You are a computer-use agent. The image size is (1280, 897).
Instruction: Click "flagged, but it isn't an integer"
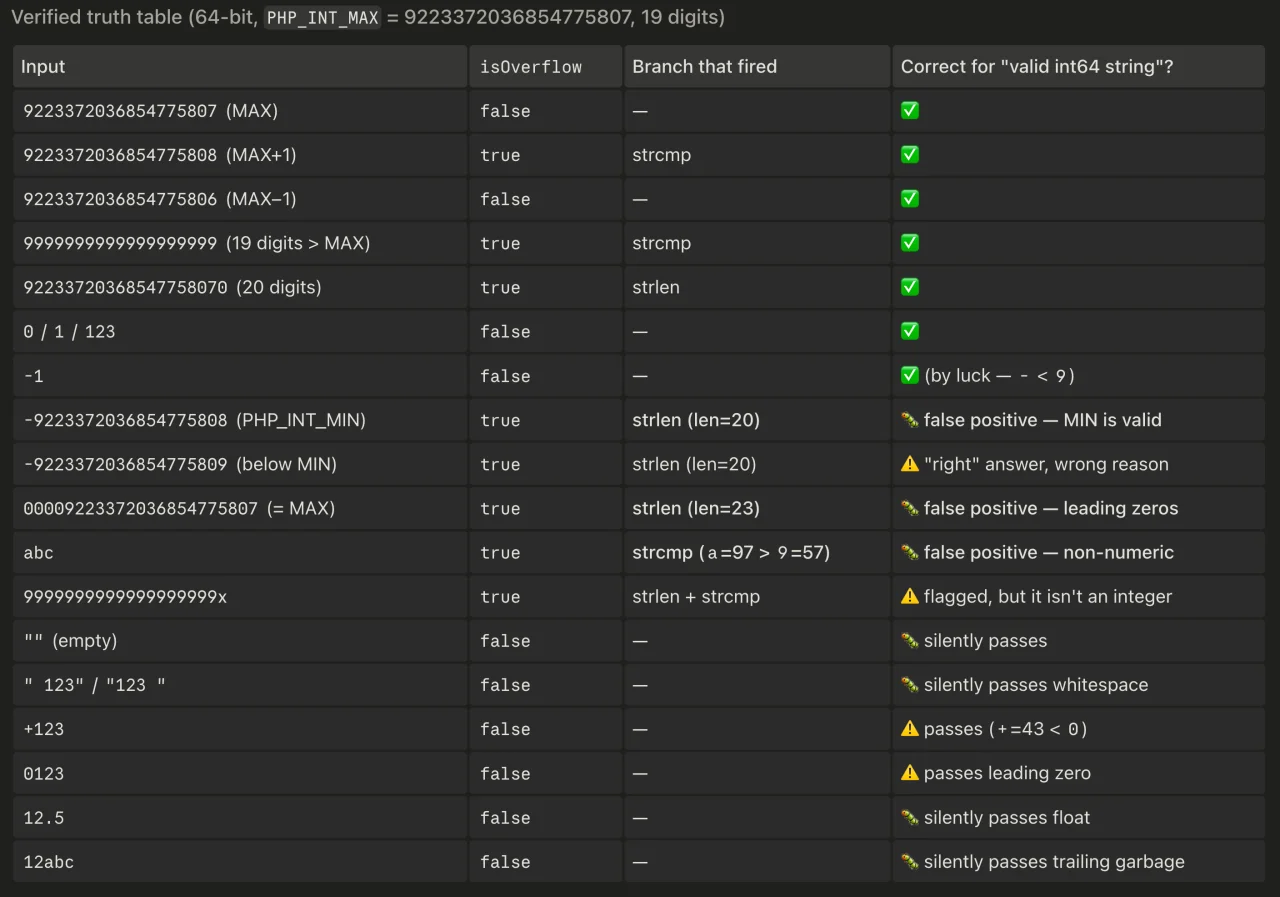[1048, 596]
